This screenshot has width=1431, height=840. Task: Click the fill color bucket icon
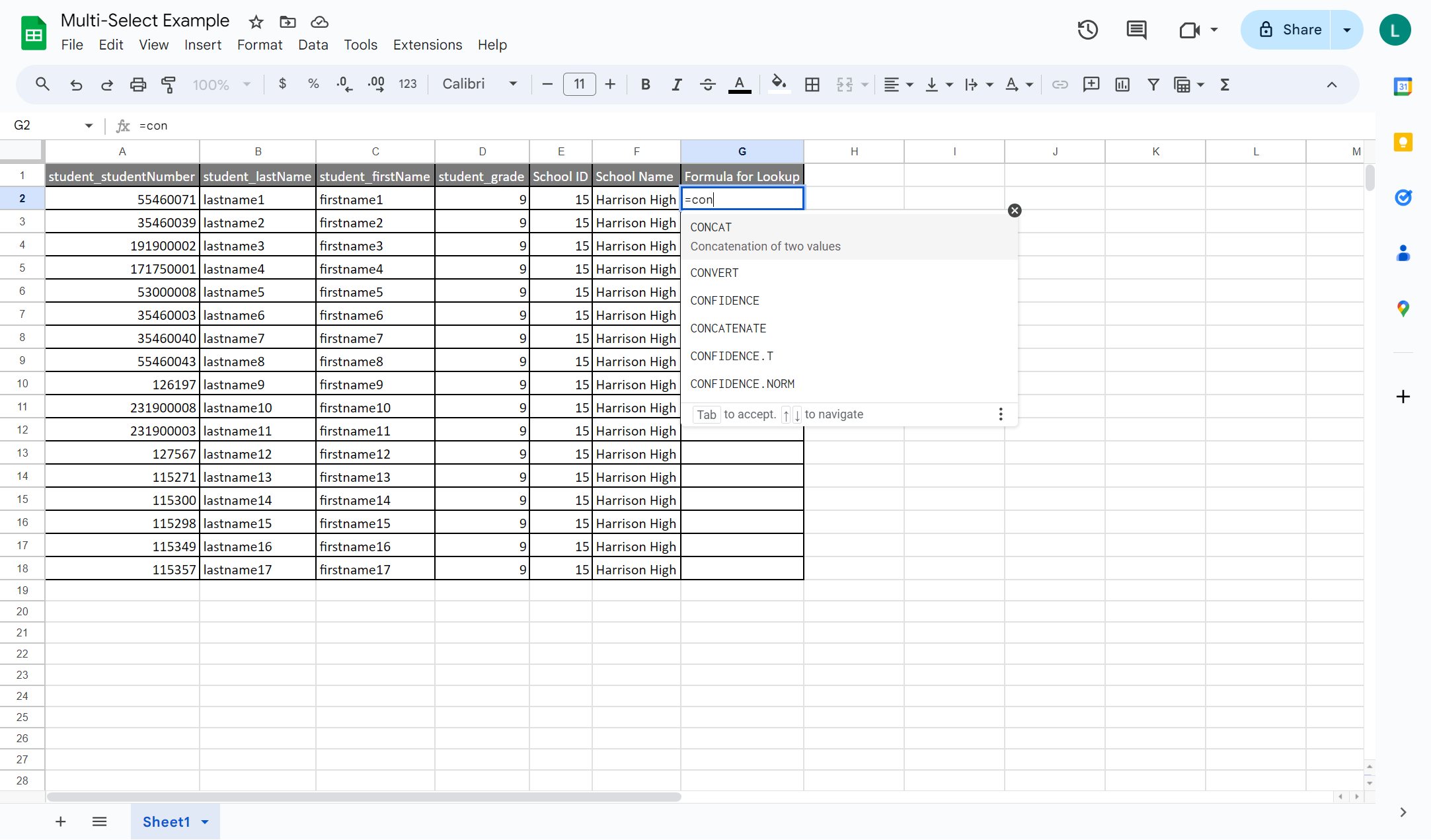(x=779, y=84)
